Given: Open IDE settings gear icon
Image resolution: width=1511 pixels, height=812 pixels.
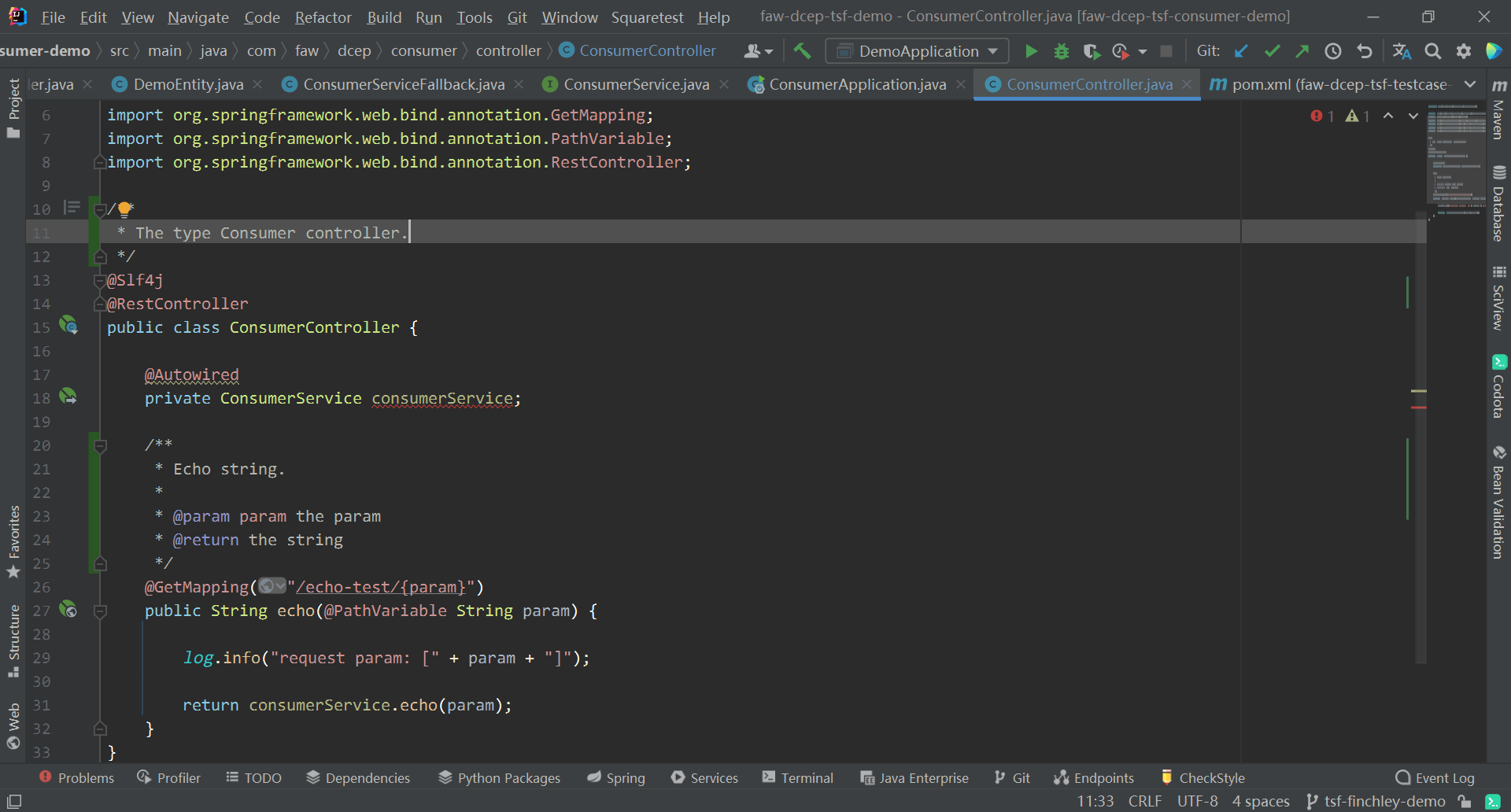Looking at the screenshot, I should tap(1463, 51).
